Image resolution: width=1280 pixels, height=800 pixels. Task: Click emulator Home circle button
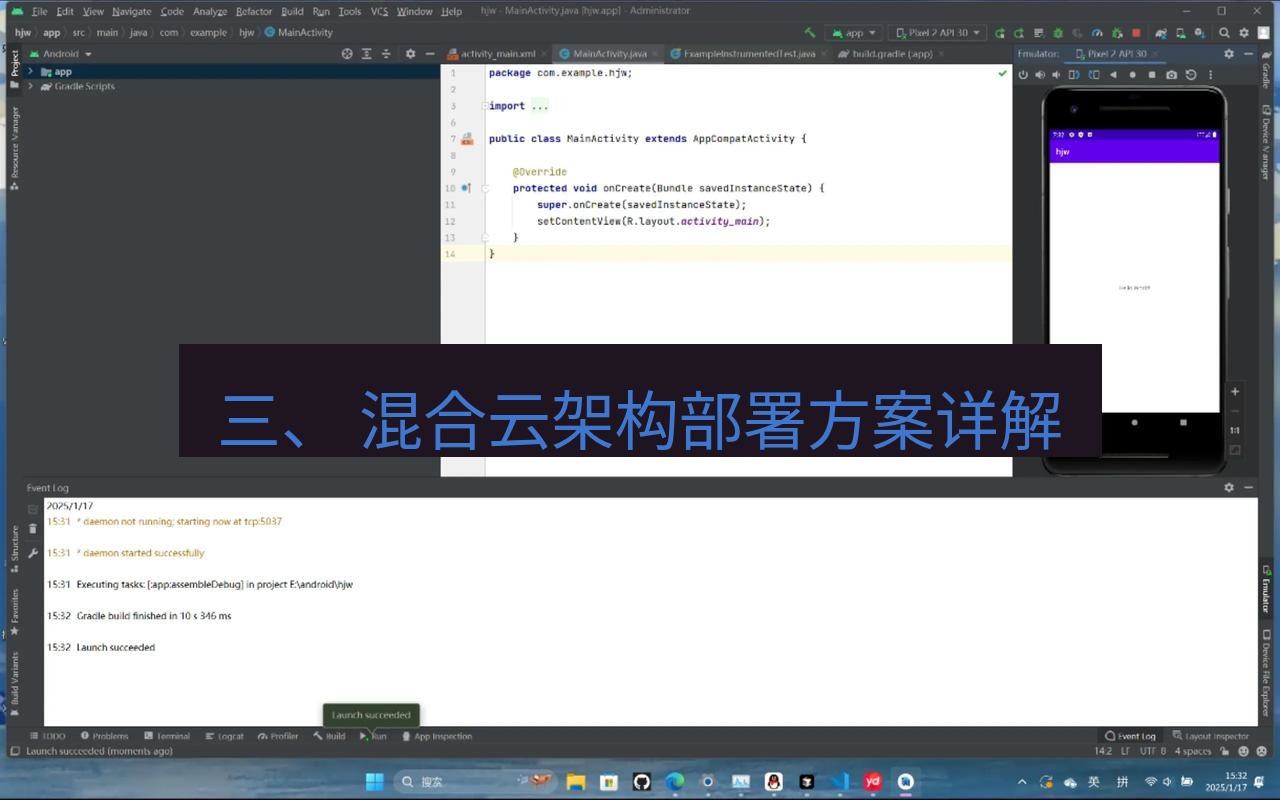click(x=1133, y=74)
